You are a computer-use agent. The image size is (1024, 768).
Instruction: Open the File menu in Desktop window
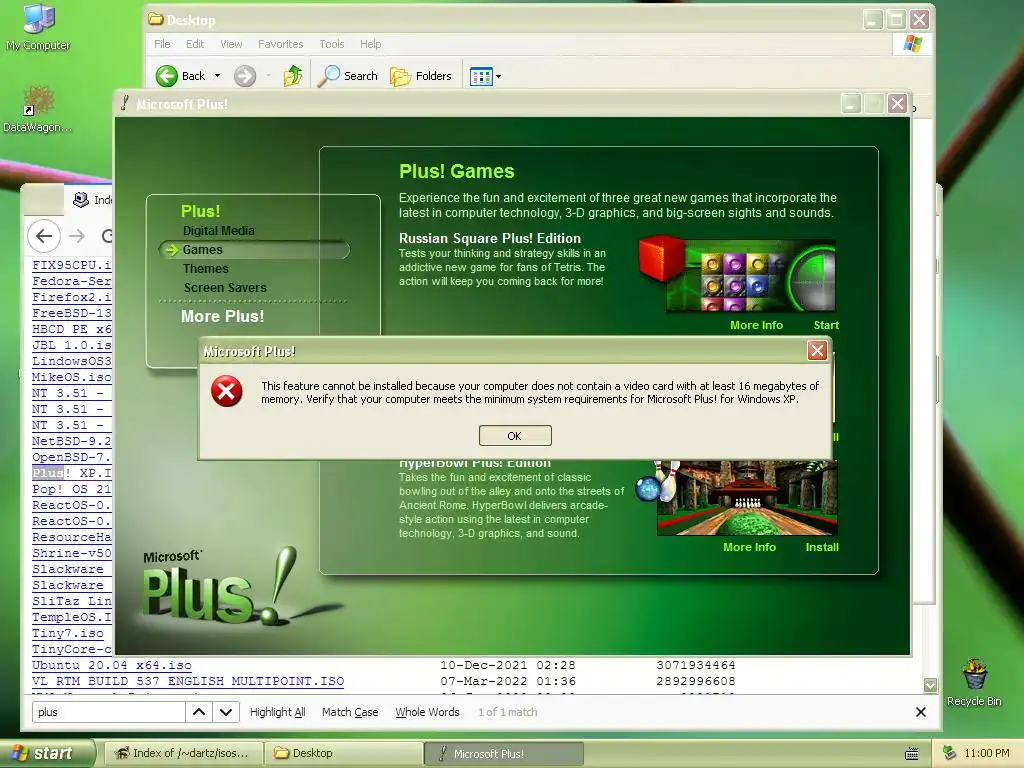coord(162,44)
